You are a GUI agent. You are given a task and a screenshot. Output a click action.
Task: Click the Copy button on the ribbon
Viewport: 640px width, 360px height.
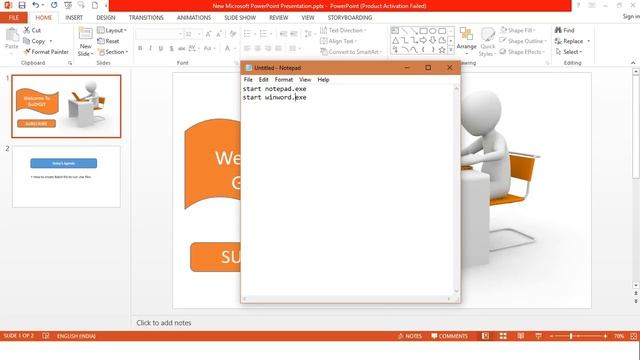point(34,41)
